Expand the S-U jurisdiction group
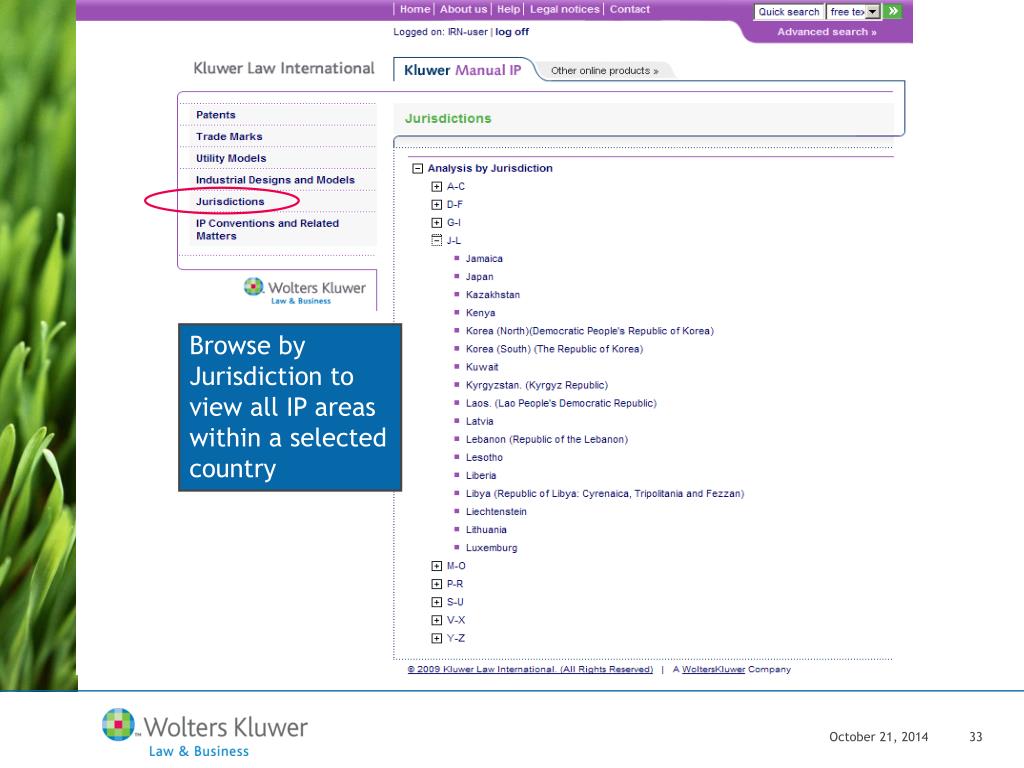This screenshot has width=1024, height=768. click(x=436, y=602)
